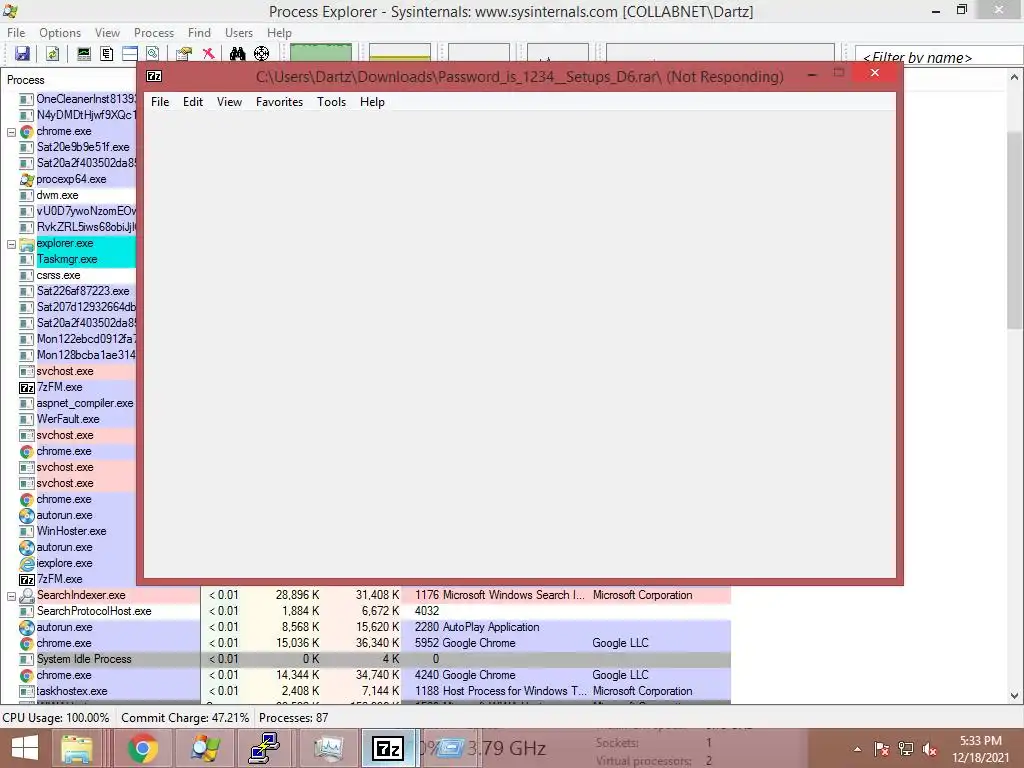Open the Tools menu in 7-Zip window
This screenshot has height=768, width=1024.
point(332,102)
